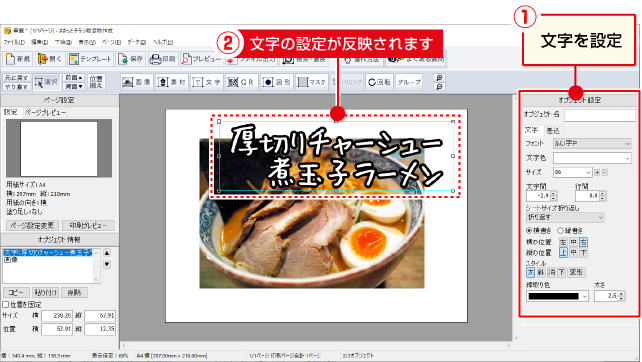Open a file with 開く button
642x362 pixels.
49,59
